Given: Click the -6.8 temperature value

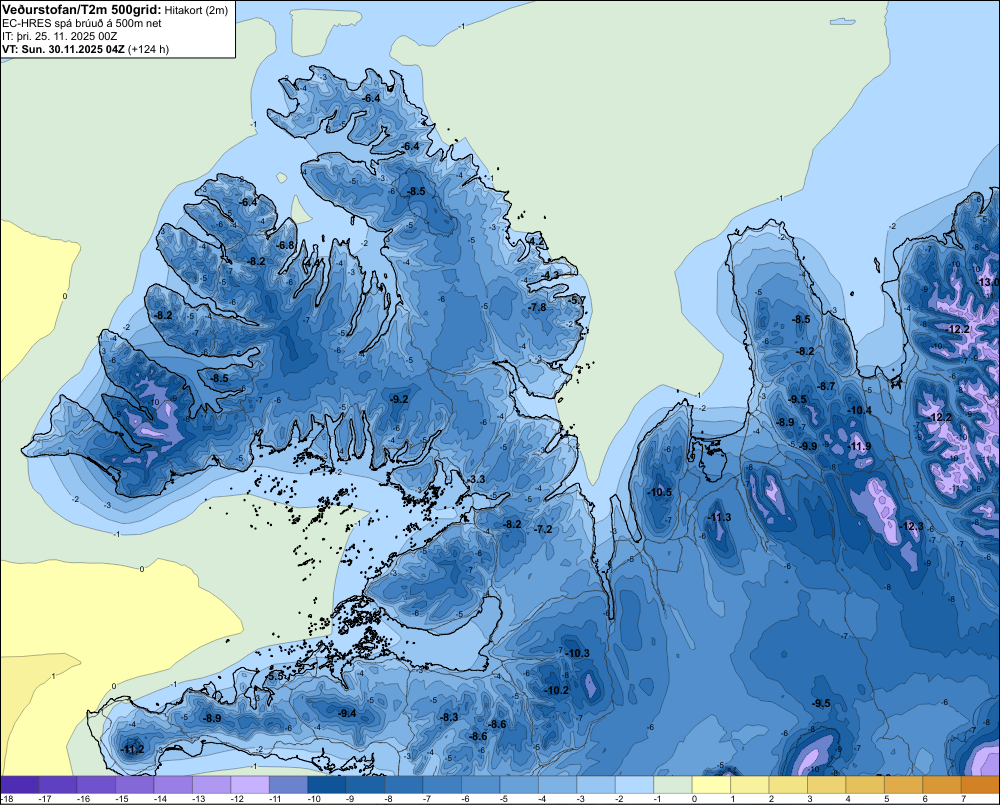Looking at the screenshot, I should (x=286, y=245).
